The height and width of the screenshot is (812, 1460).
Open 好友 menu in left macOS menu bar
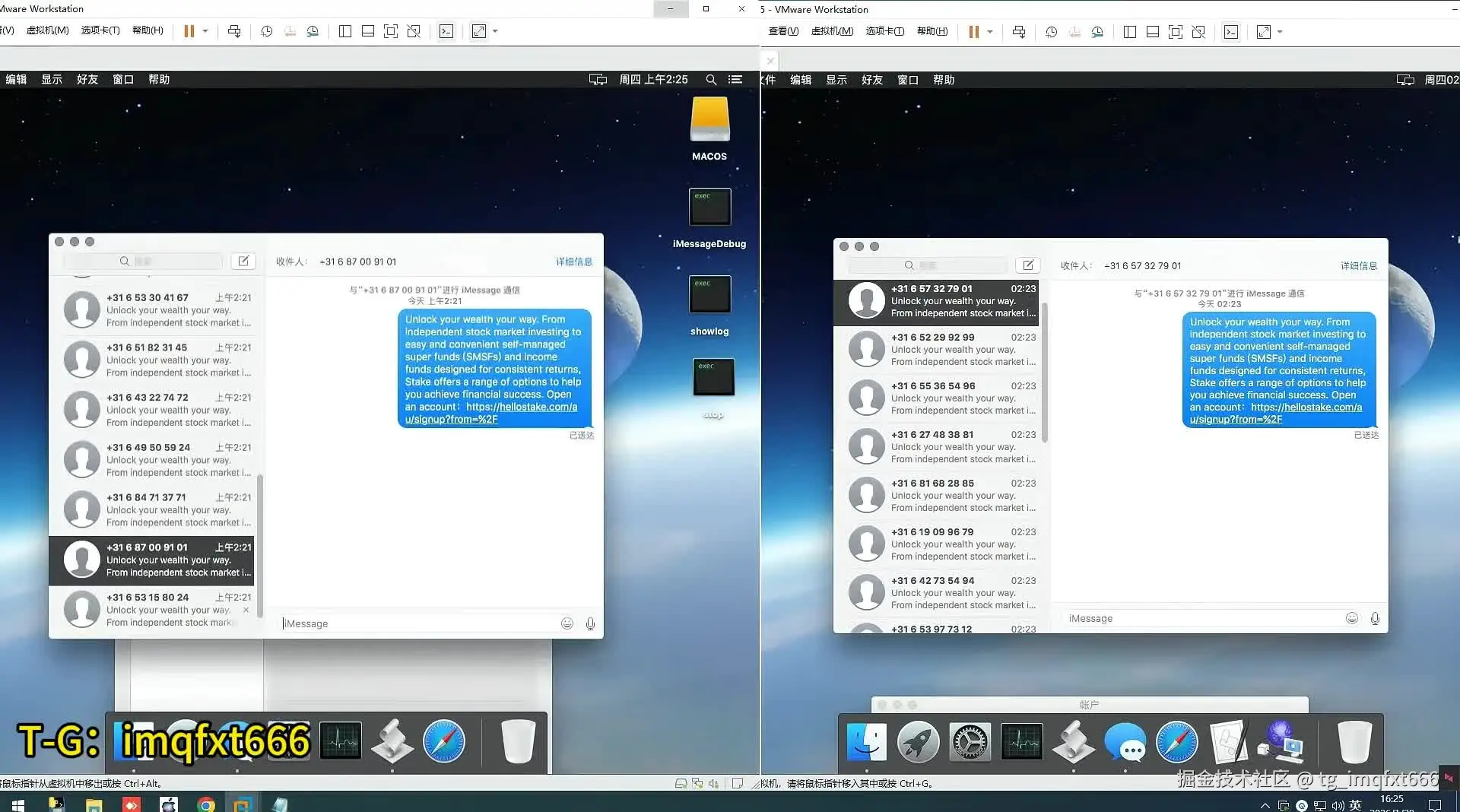click(x=87, y=79)
